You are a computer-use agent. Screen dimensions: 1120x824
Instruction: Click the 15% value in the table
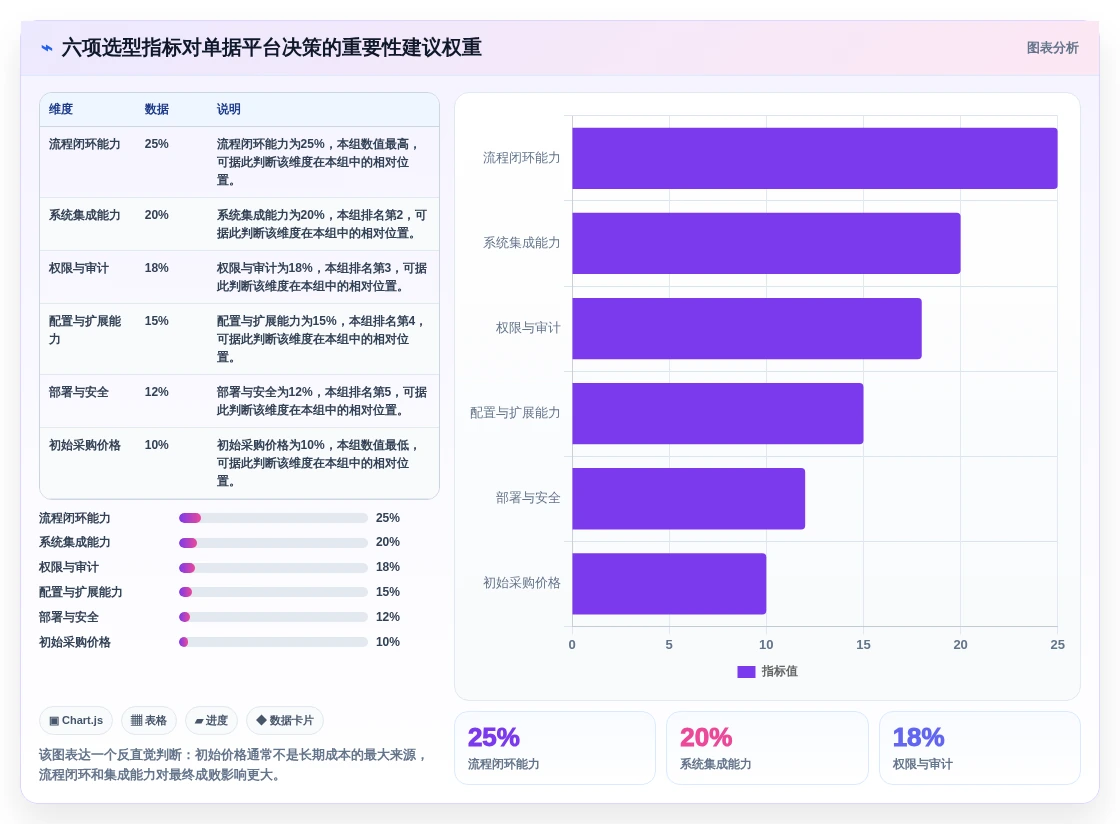pyautogui.click(x=156, y=321)
